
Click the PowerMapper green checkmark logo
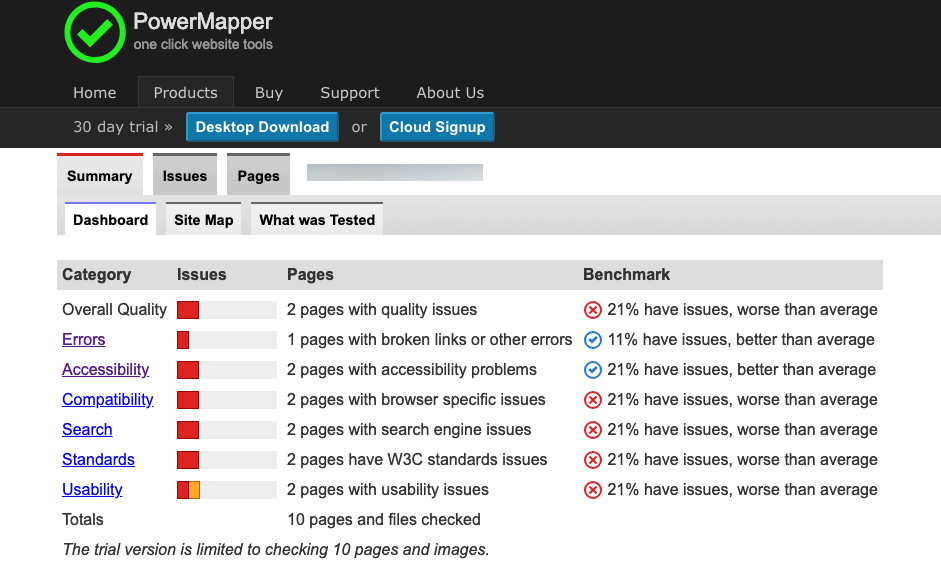click(x=95, y=32)
